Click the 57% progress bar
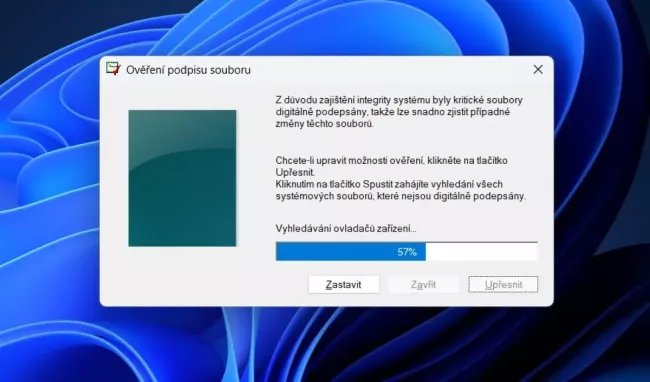This screenshot has height=382, width=650. 407,251
